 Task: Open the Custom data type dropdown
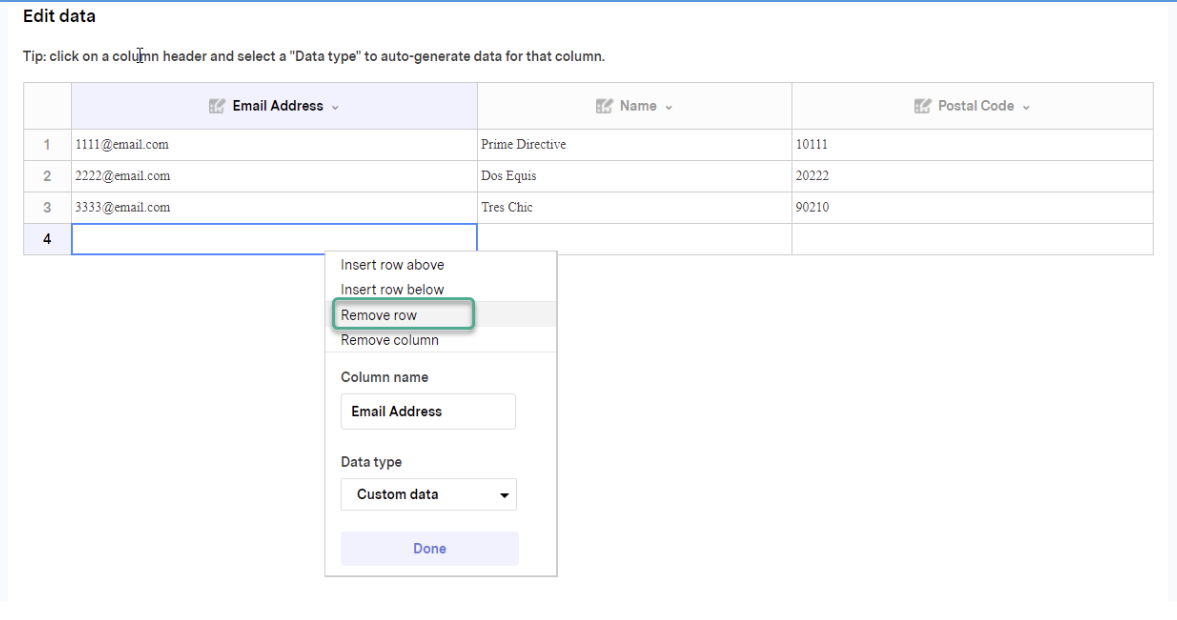[428, 494]
